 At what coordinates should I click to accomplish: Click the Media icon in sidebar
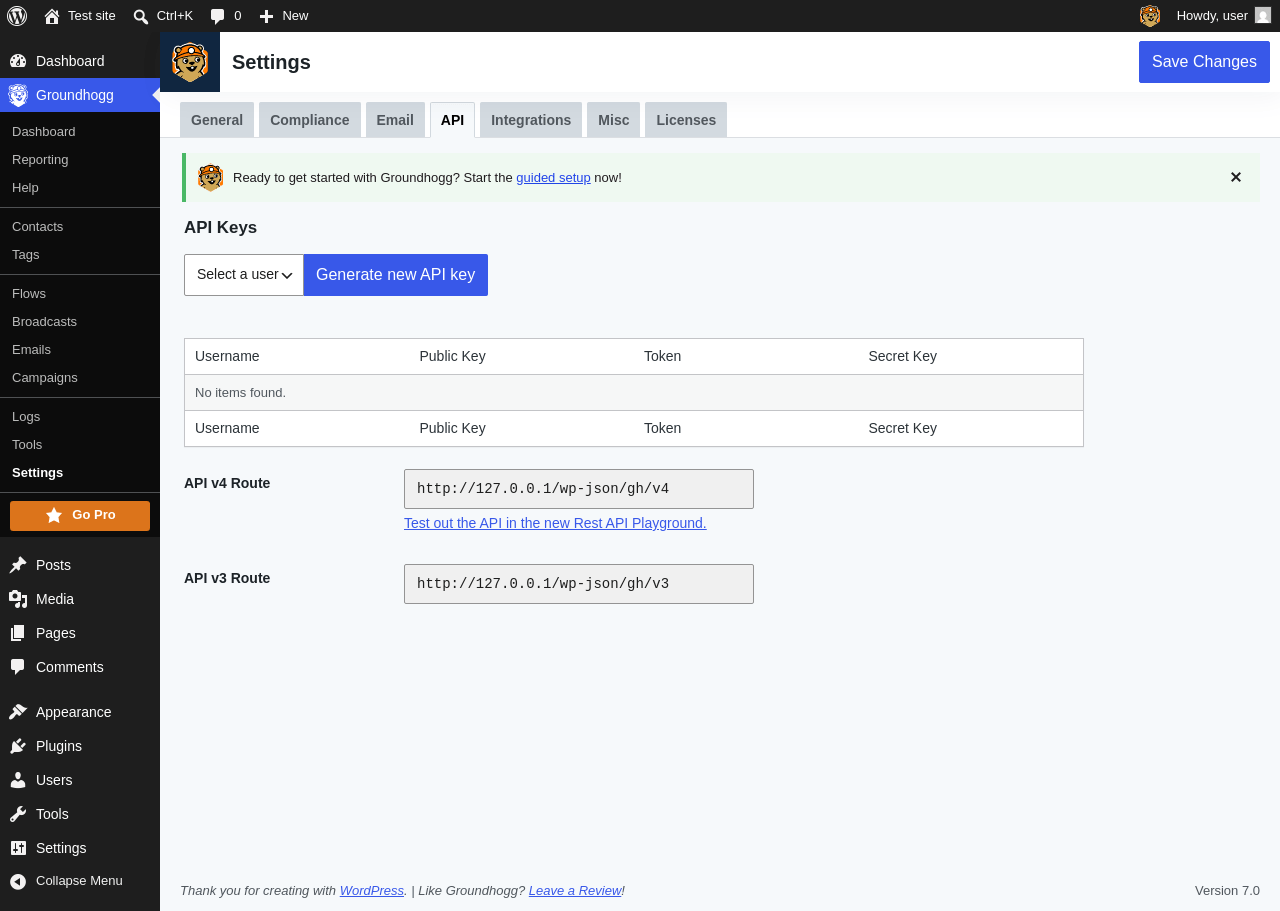(18, 599)
